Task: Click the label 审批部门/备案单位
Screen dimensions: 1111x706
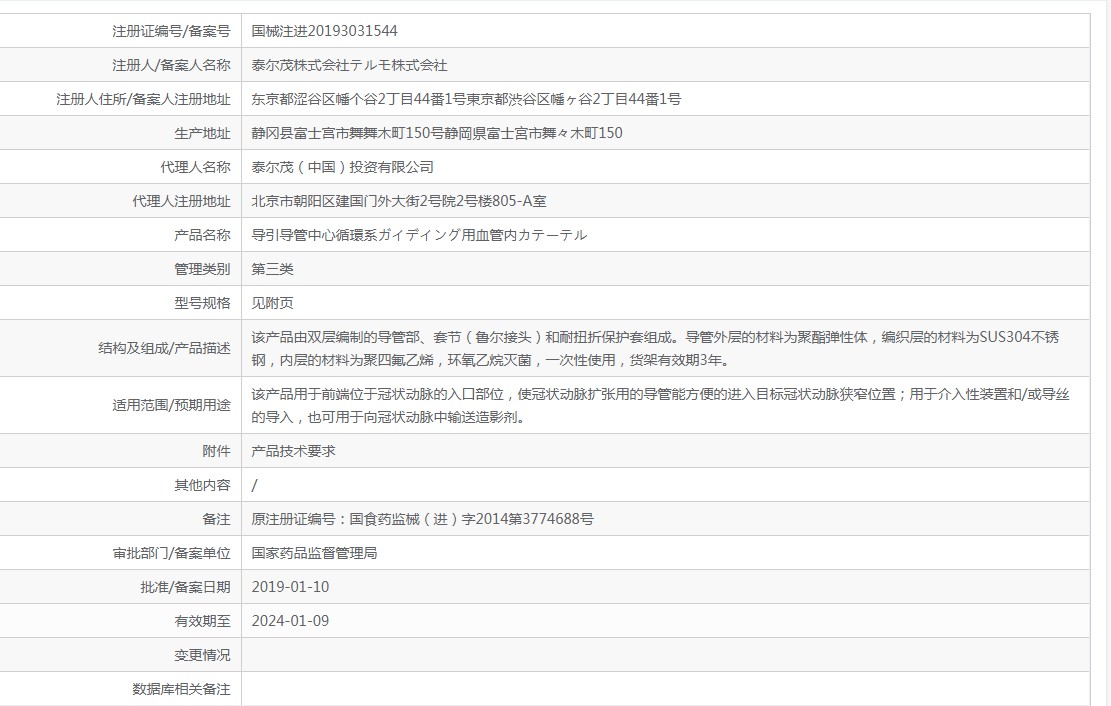Action: click(x=171, y=553)
